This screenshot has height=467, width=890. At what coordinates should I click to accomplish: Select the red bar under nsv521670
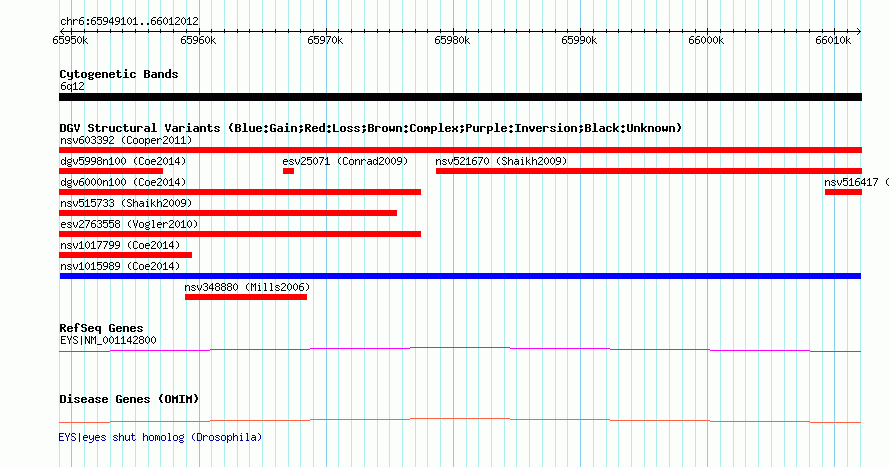coord(649,171)
